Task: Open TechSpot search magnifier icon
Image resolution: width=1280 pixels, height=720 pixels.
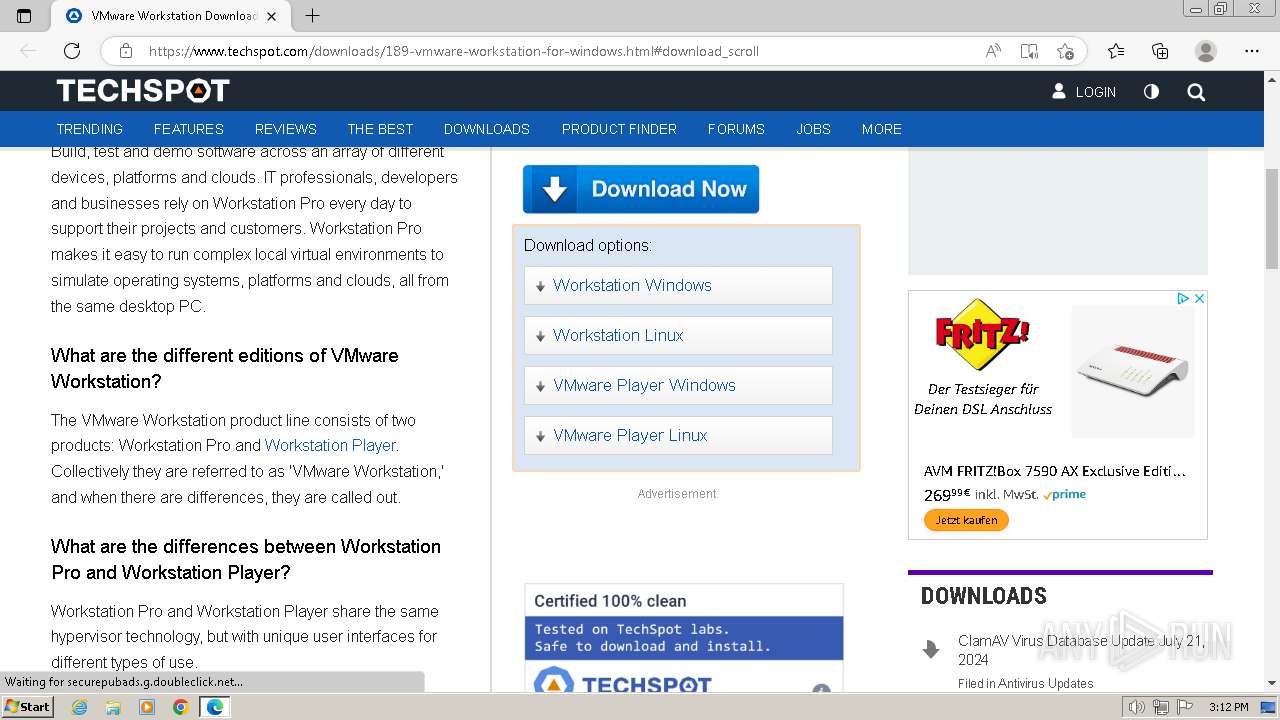Action: pos(1196,92)
